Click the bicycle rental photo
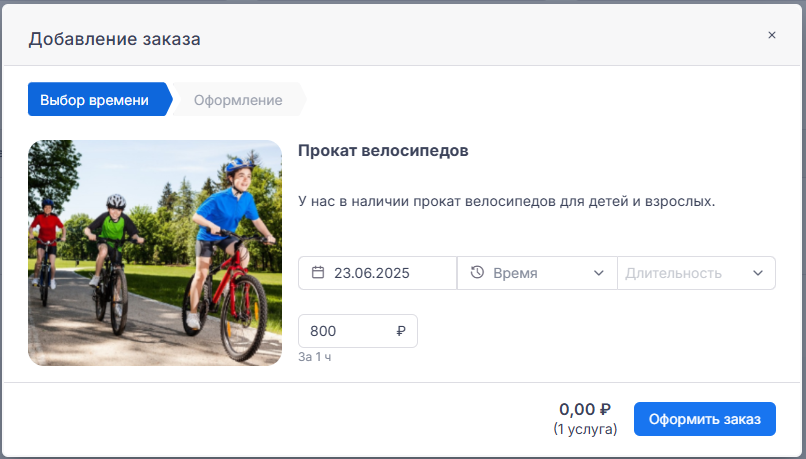The width and height of the screenshot is (806, 459). (x=155, y=253)
